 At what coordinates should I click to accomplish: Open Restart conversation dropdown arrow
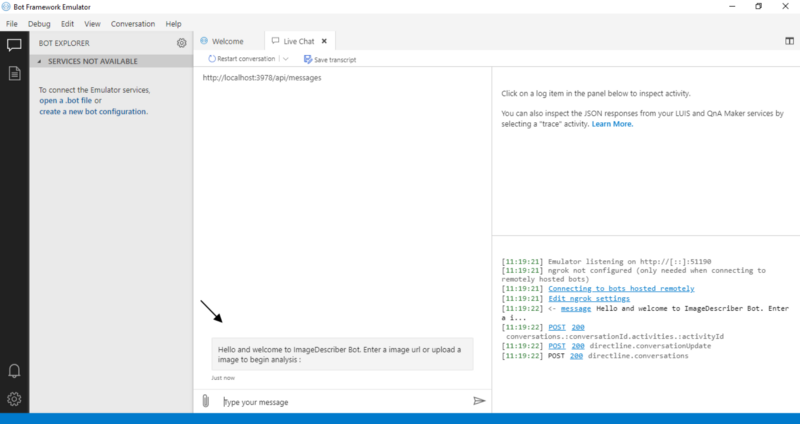(286, 59)
